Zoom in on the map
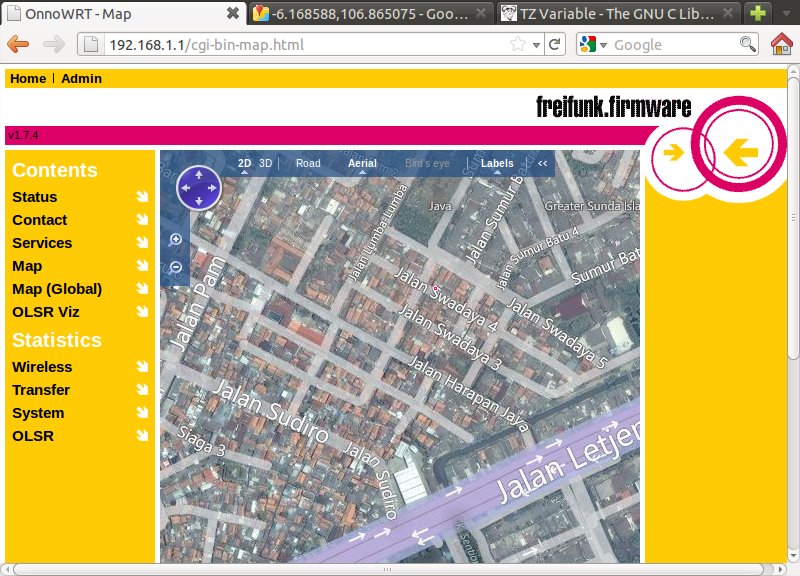The image size is (800, 576). tap(176, 239)
